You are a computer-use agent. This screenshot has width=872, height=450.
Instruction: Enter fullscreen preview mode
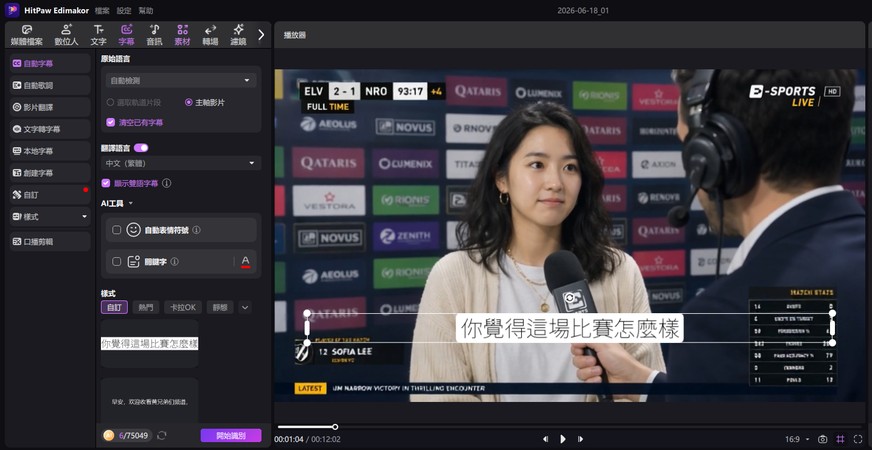(858, 439)
